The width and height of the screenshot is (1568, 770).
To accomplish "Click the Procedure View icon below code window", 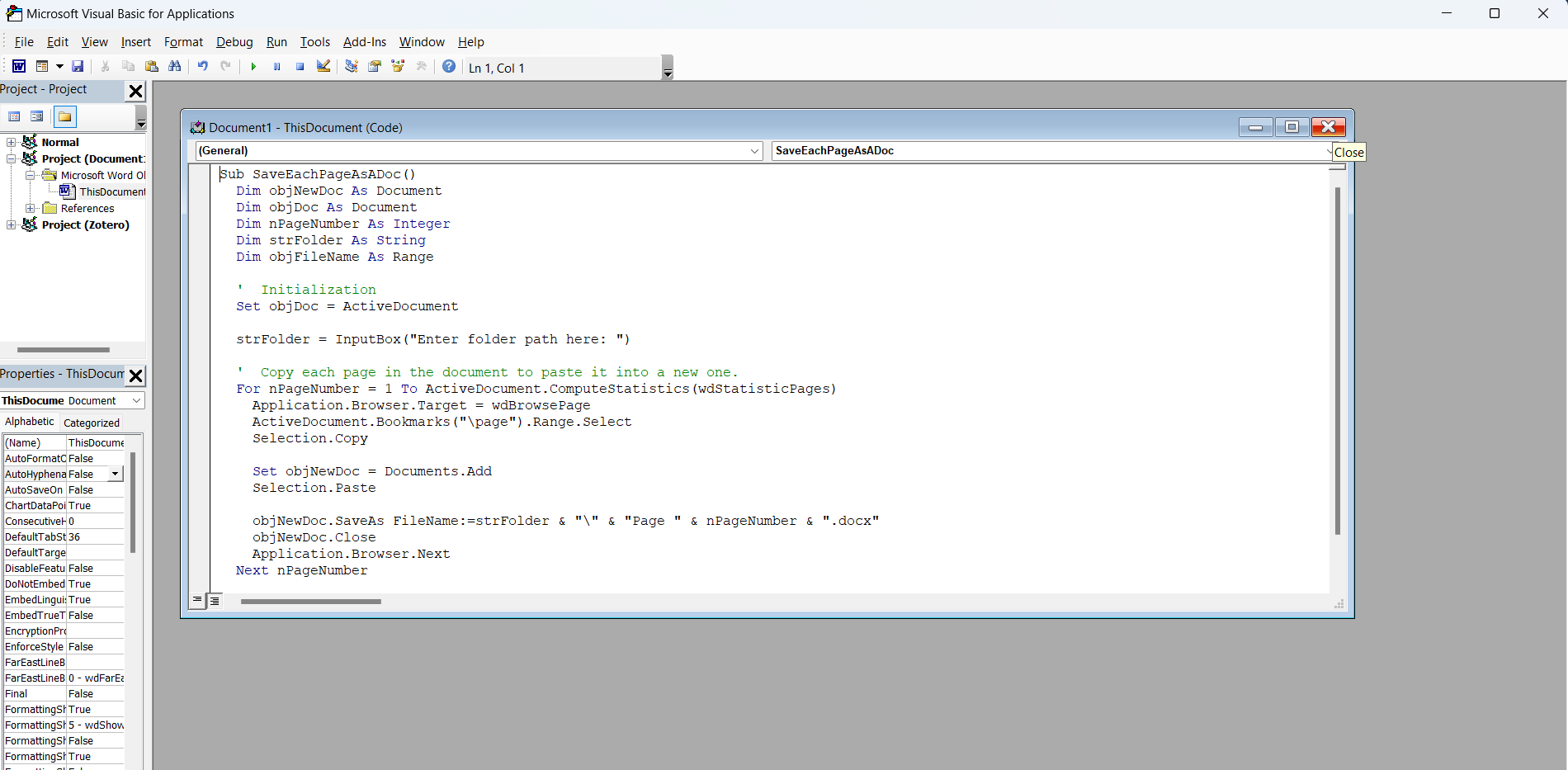I will click(197, 600).
